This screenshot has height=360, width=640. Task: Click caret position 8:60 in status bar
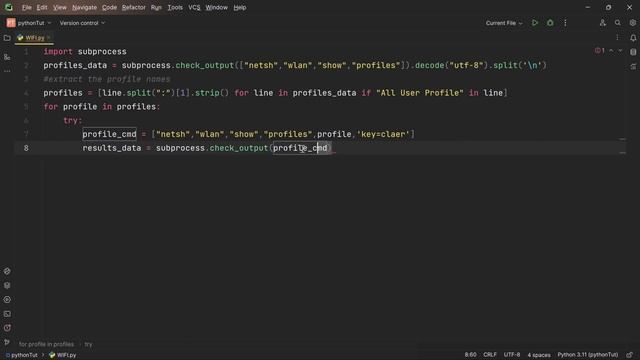click(470, 355)
